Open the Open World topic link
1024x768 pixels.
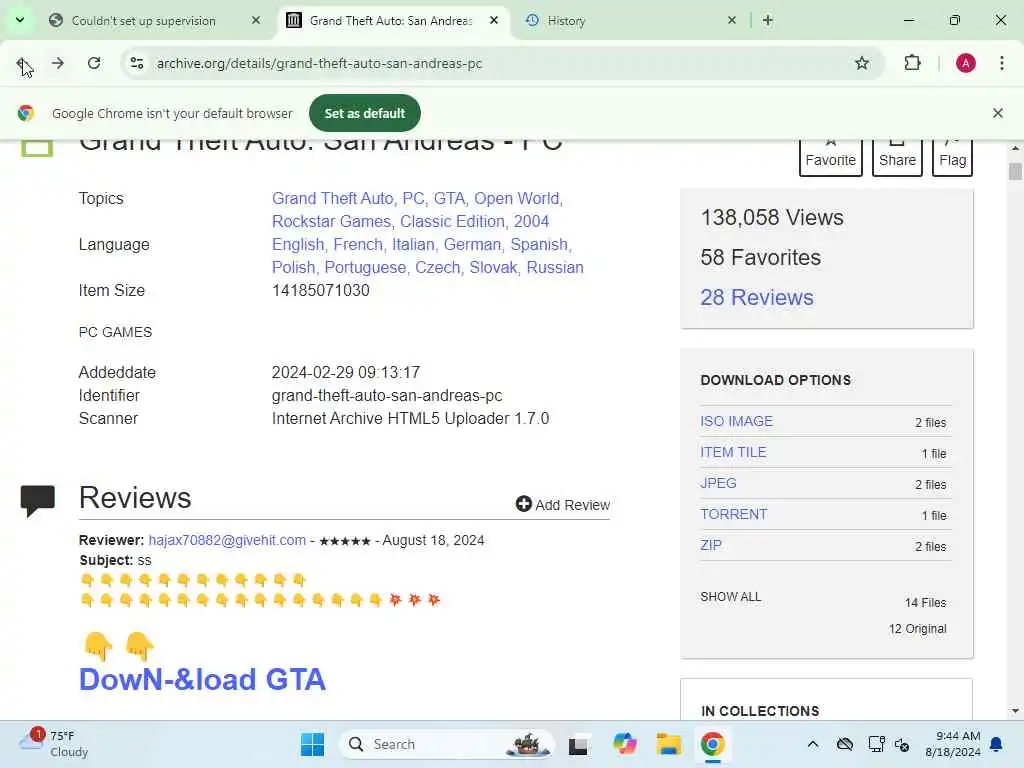517,199
